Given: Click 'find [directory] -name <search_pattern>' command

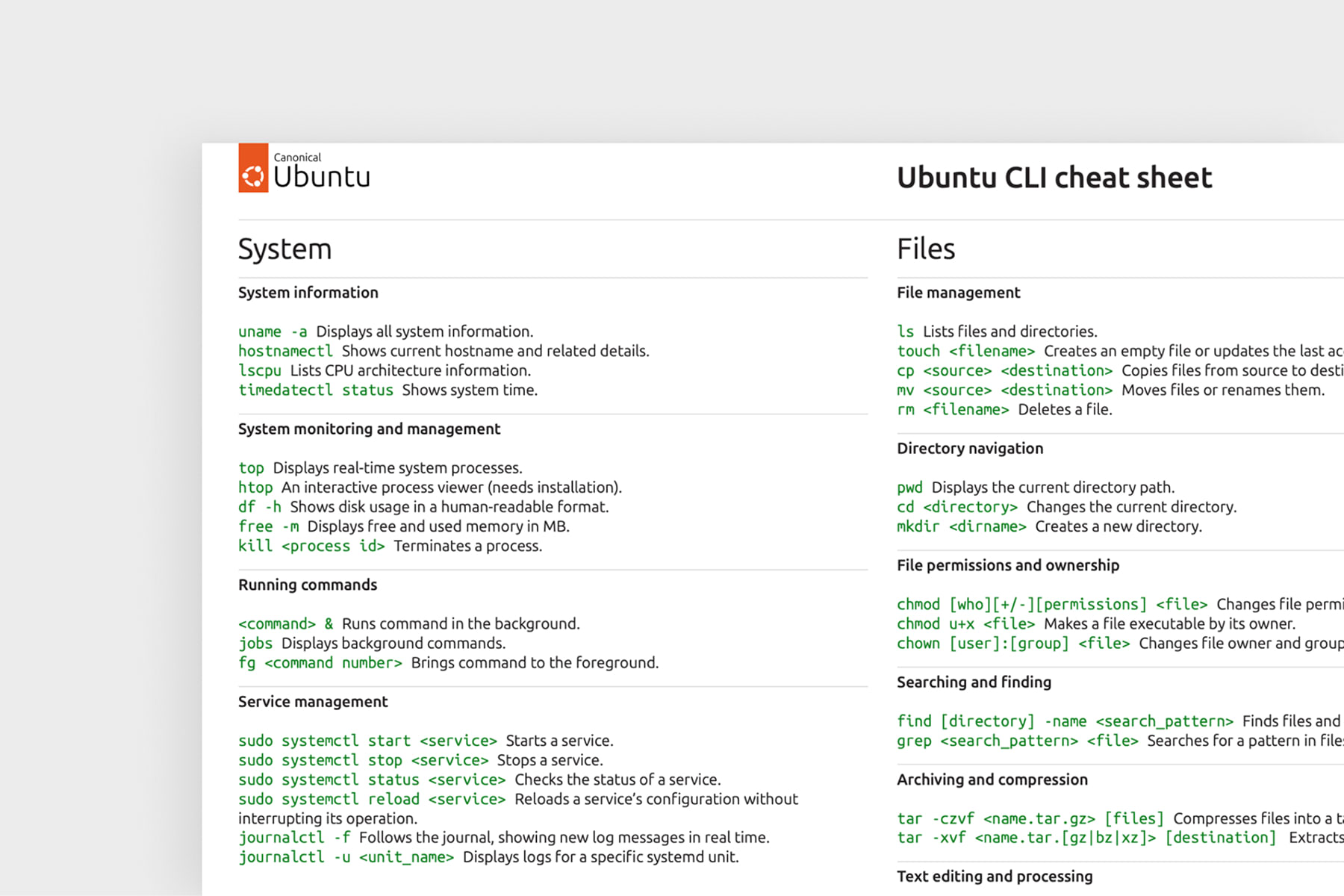Looking at the screenshot, I should pos(1065,721).
